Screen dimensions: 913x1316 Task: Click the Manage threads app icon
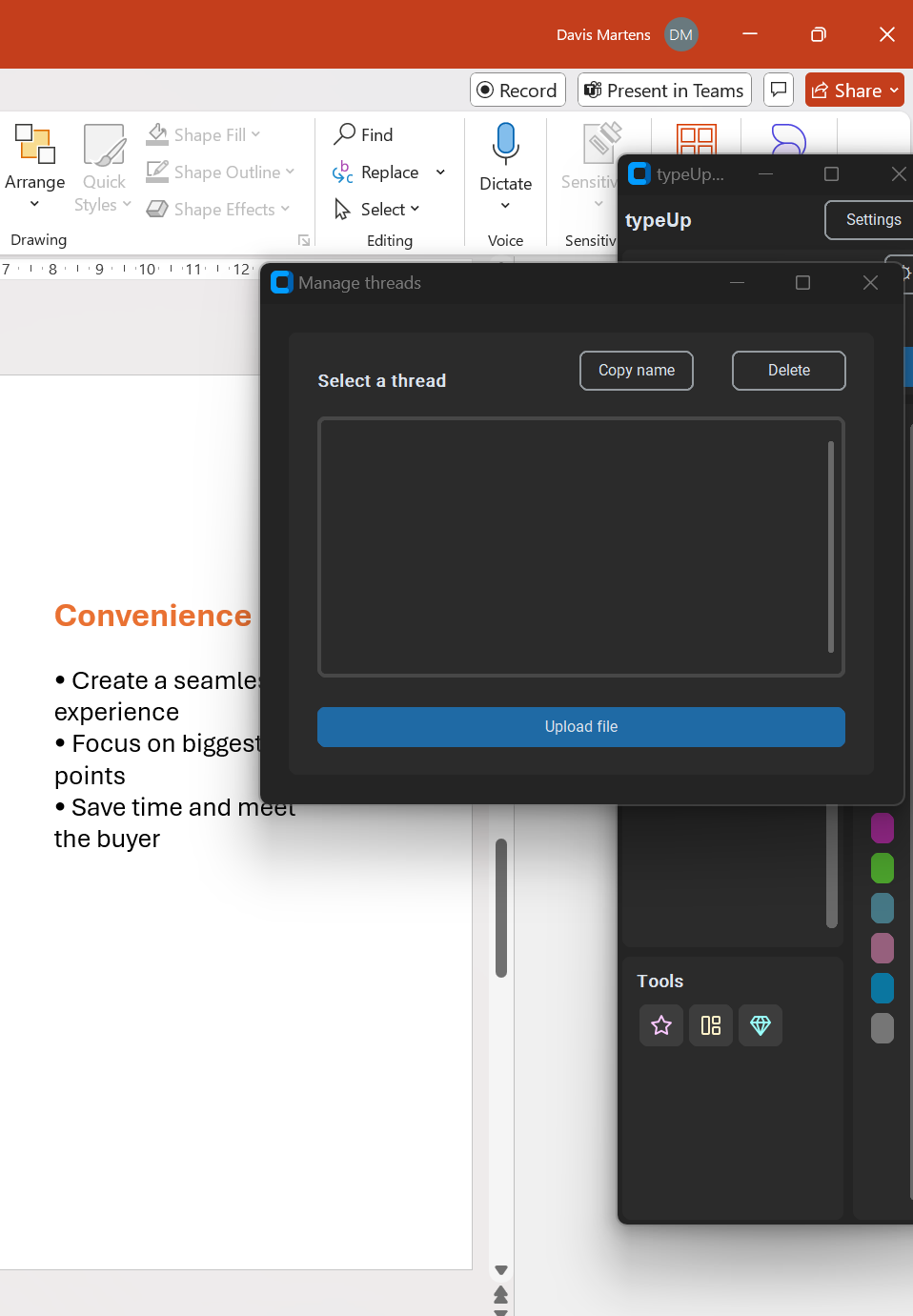[x=282, y=282]
